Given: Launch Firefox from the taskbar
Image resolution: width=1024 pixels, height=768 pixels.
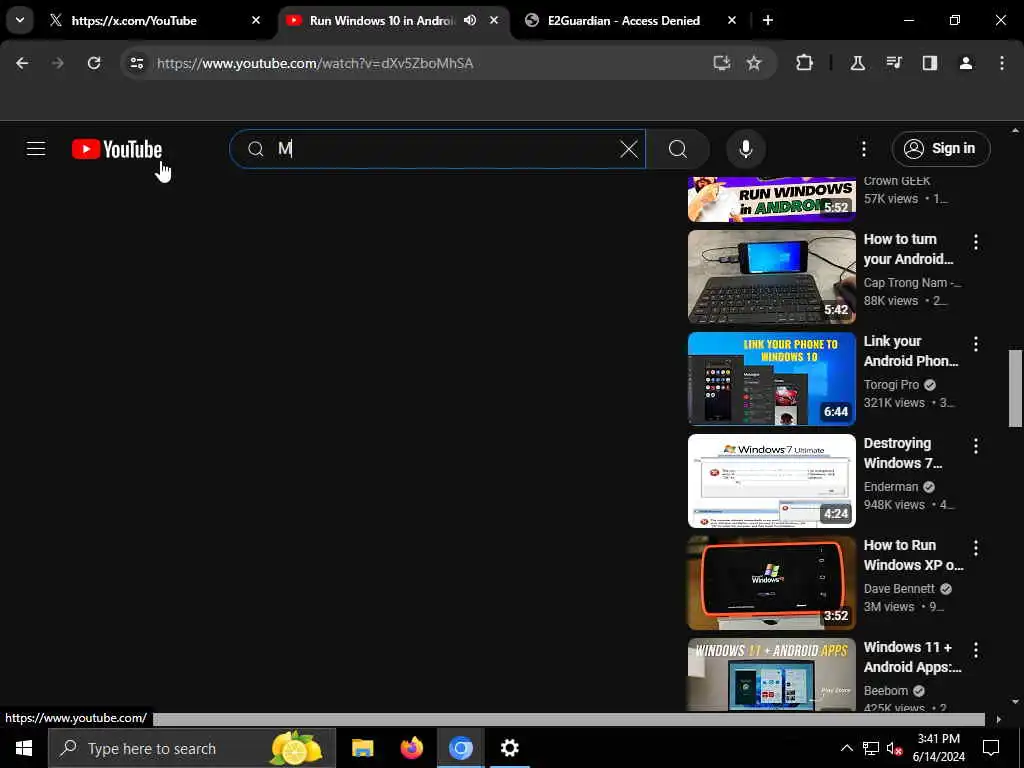Looking at the screenshot, I should tap(411, 748).
